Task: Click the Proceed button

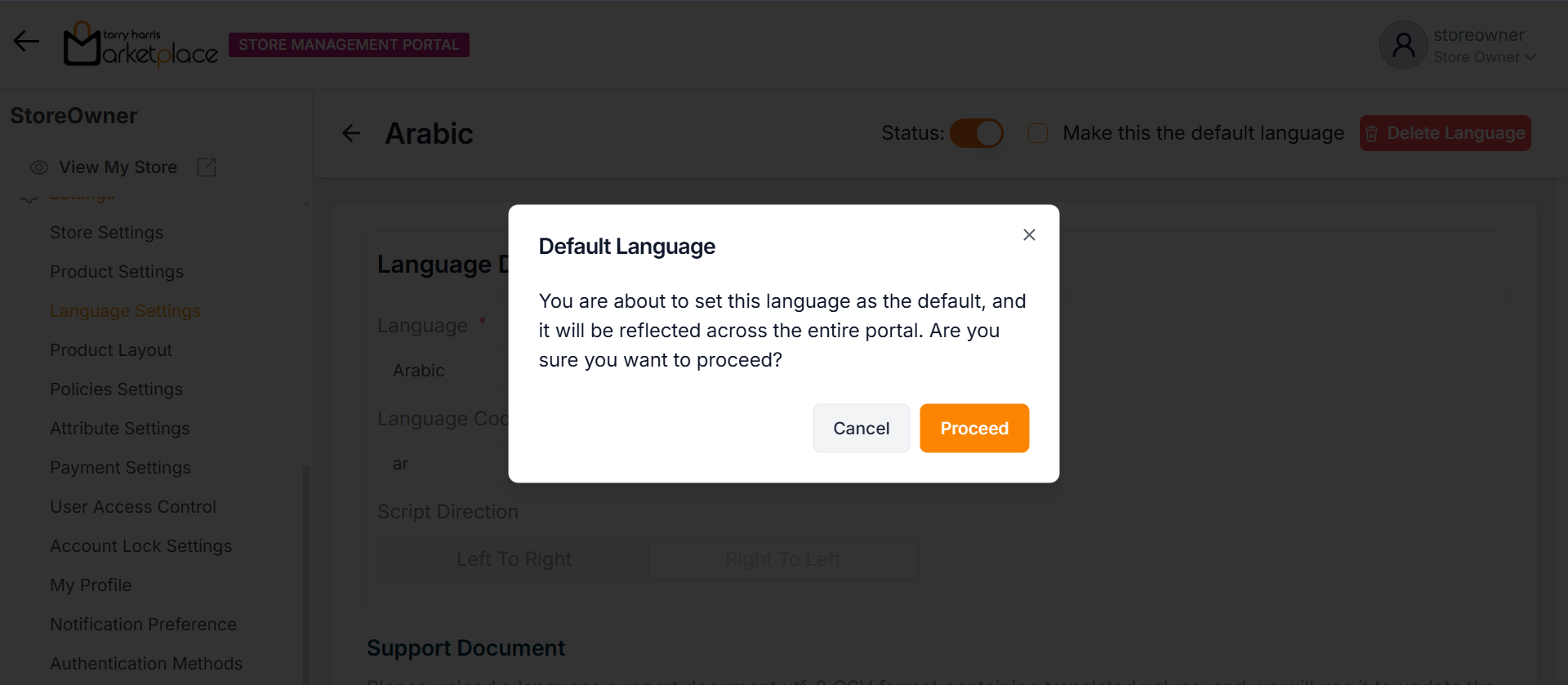Action: (x=973, y=429)
